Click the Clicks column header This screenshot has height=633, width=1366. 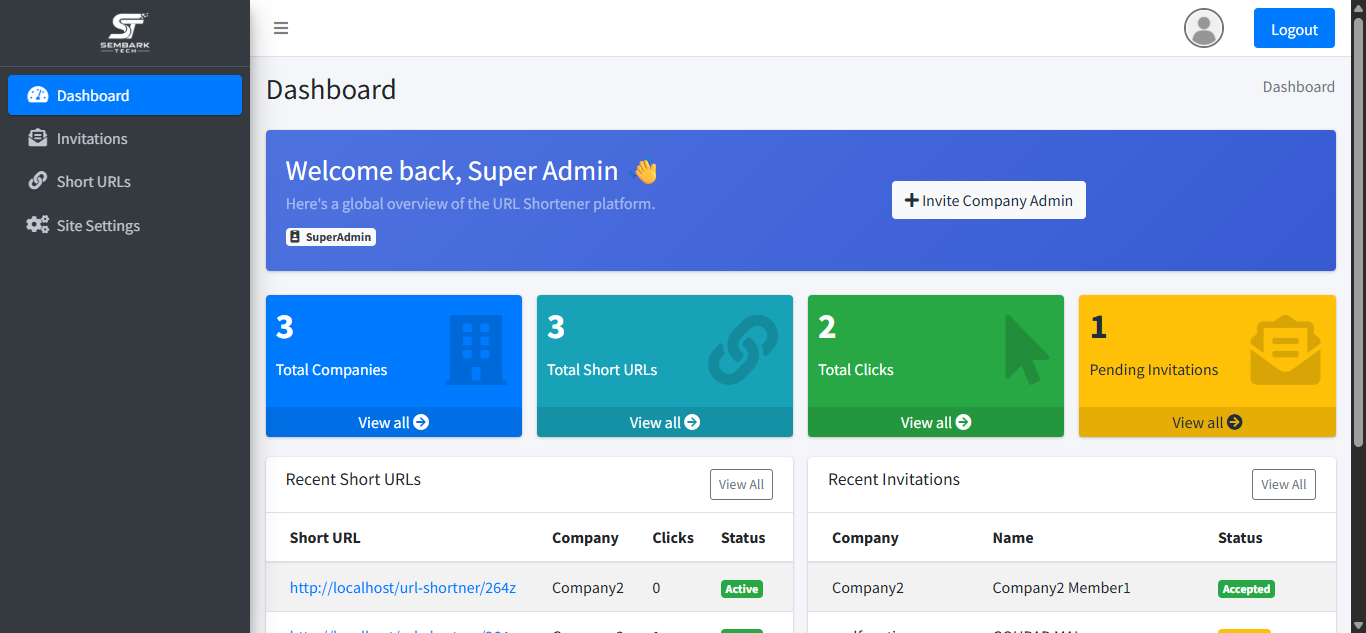[x=673, y=538]
